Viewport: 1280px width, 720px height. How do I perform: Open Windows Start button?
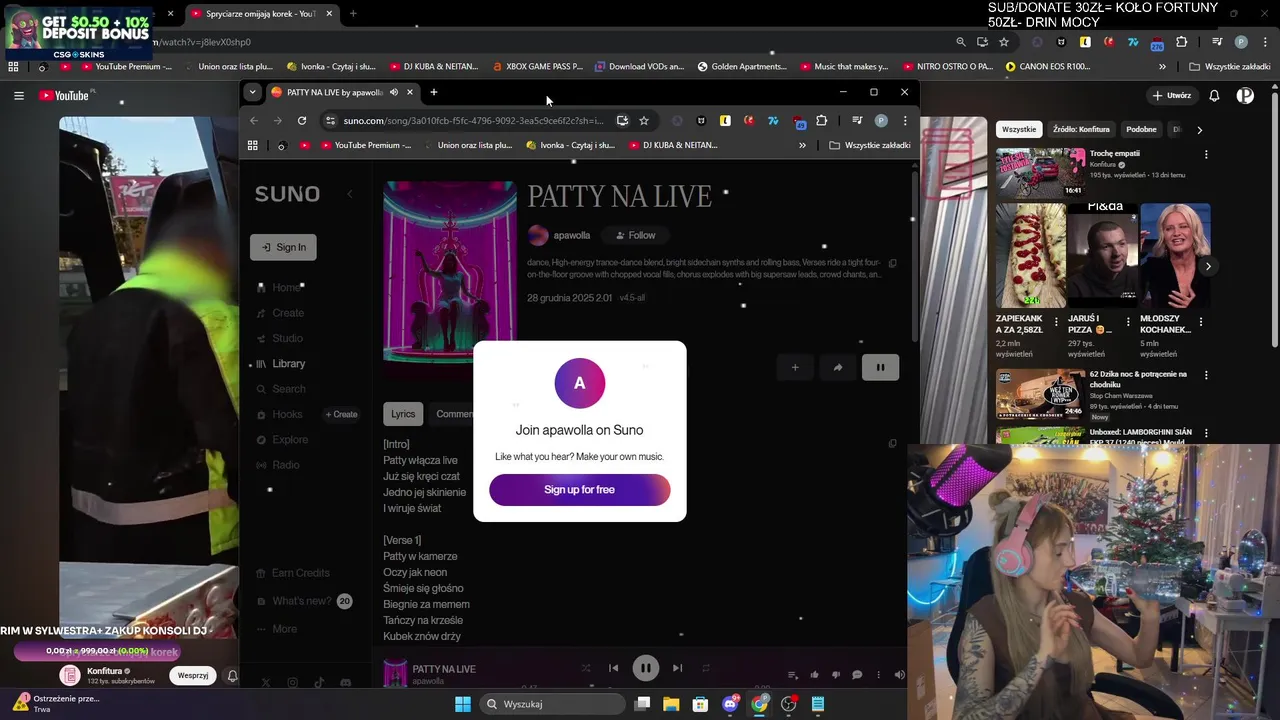pyautogui.click(x=463, y=704)
